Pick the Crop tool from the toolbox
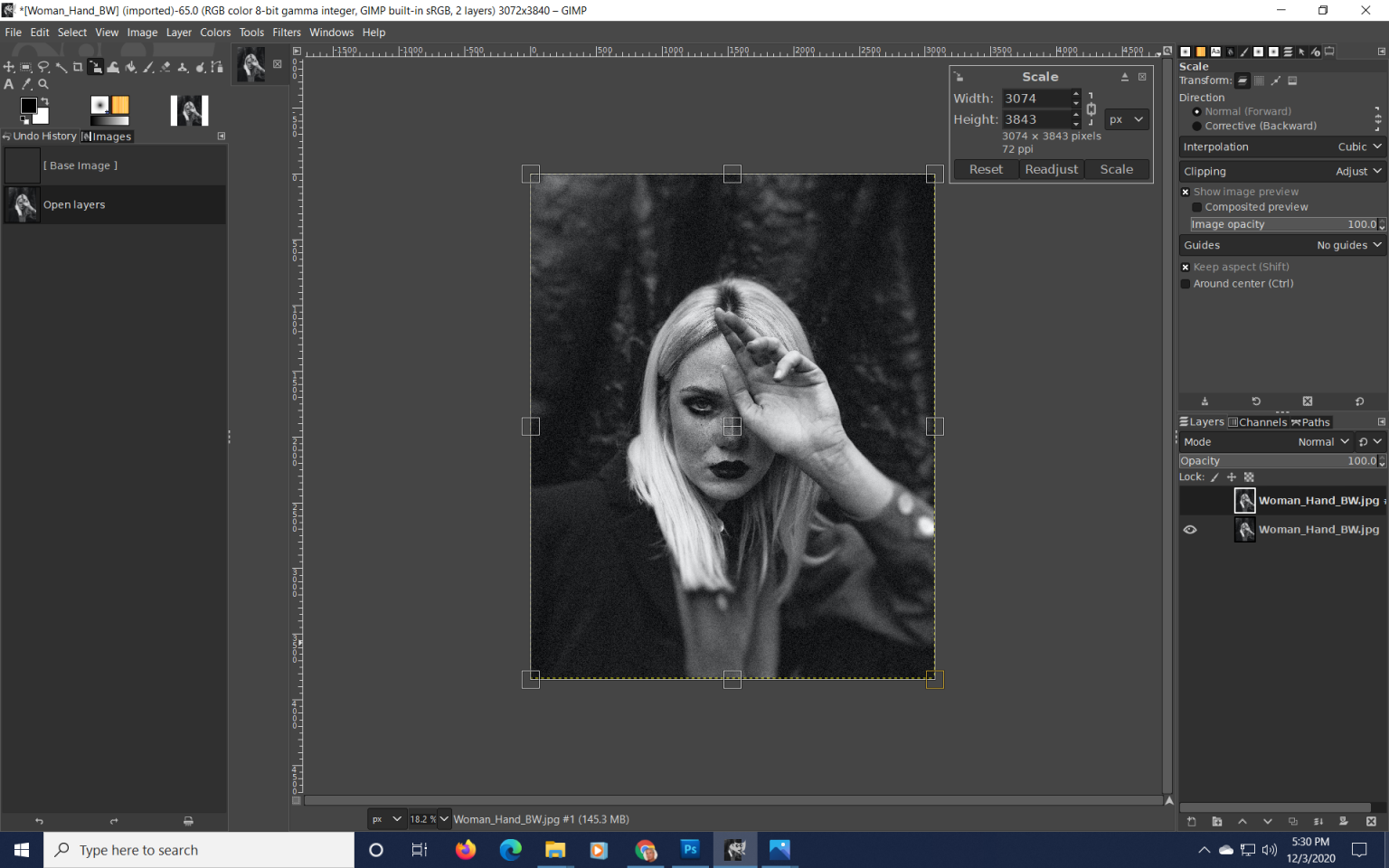The height and width of the screenshot is (868, 1389). point(78,67)
